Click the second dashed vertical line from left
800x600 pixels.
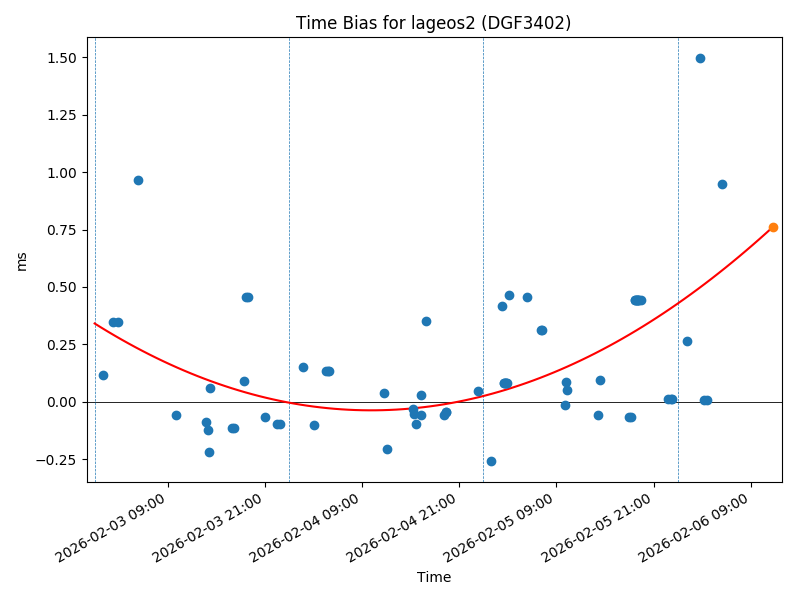tap(289, 260)
